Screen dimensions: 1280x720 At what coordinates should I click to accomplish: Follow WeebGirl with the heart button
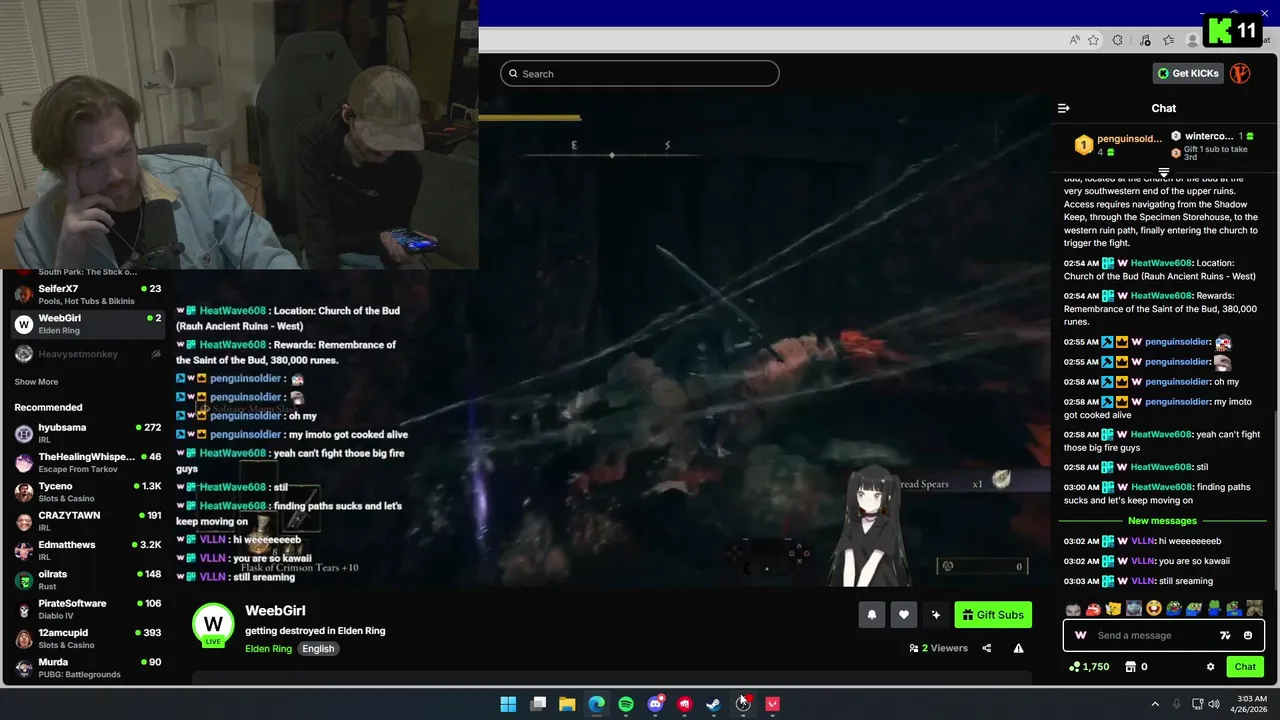click(x=903, y=615)
